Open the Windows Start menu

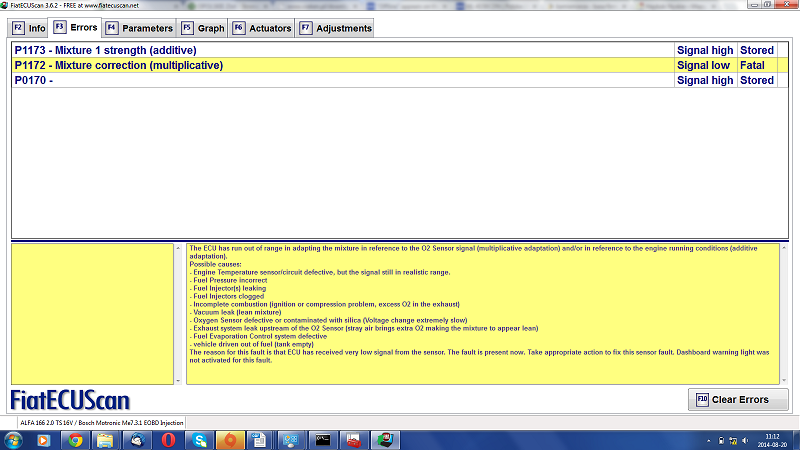(13, 440)
